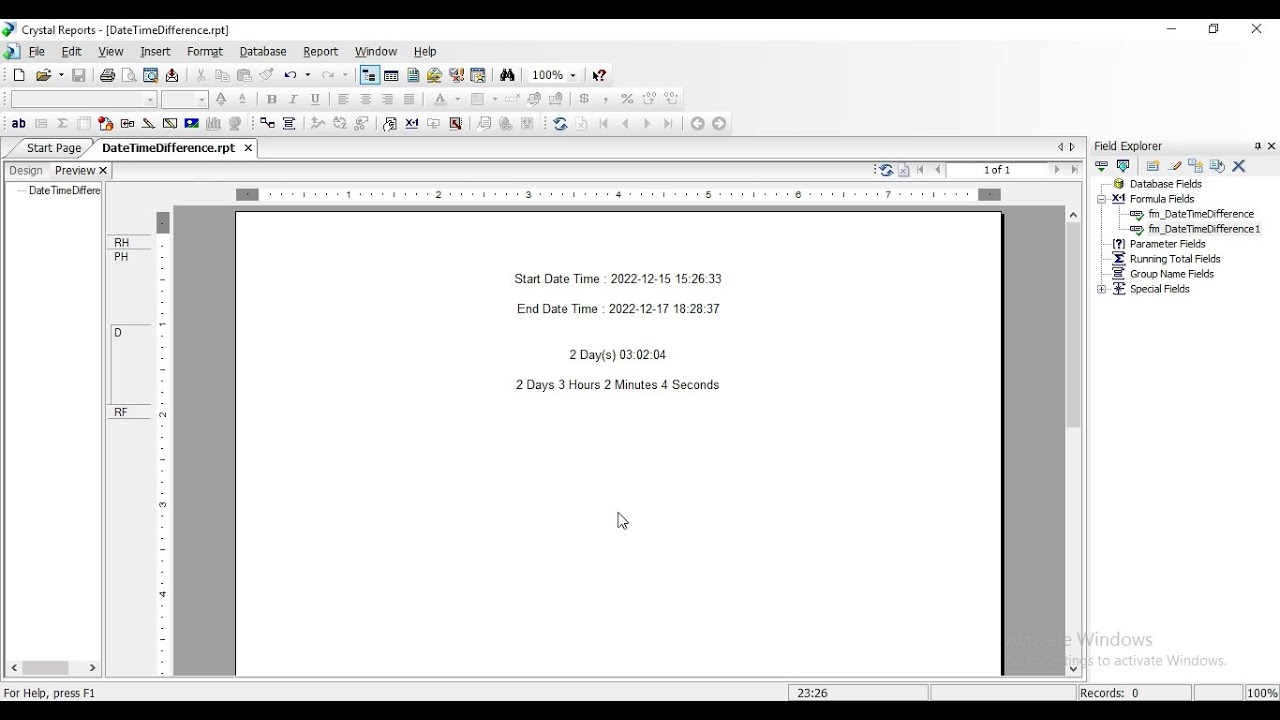Screen dimensions: 1280x720
Task: Open the Insert menu
Action: (155, 51)
